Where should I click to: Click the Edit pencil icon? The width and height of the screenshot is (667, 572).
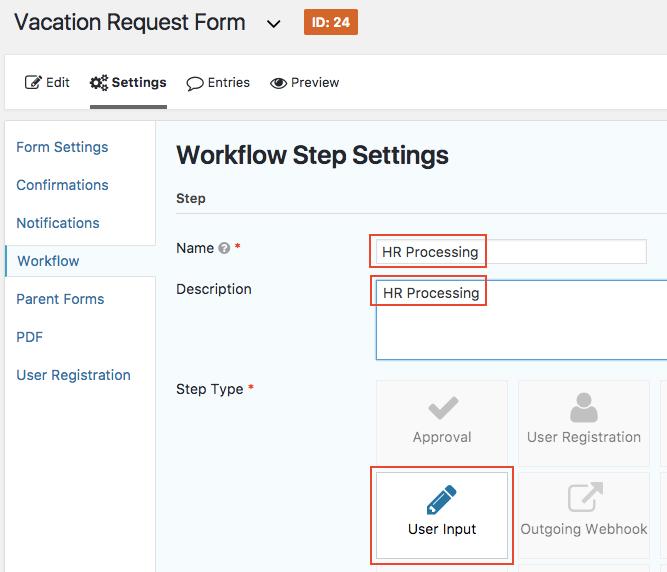(33, 83)
